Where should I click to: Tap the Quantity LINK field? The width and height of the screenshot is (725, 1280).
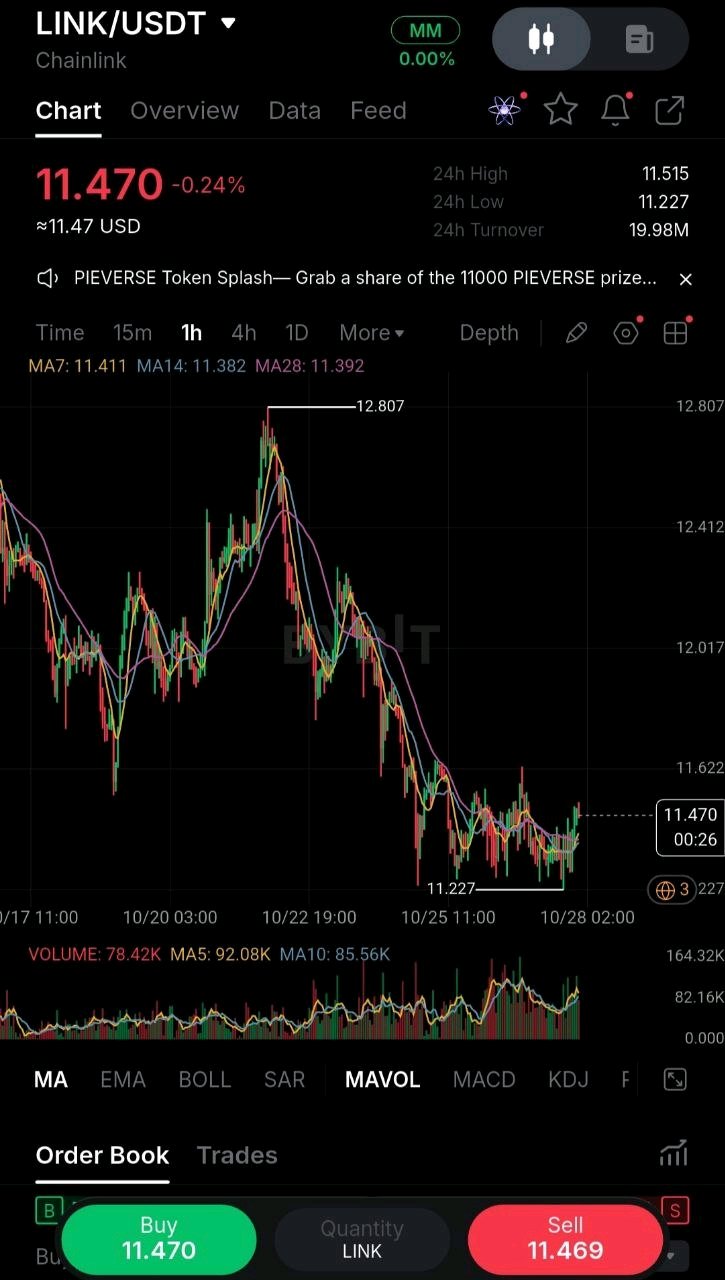click(362, 1238)
